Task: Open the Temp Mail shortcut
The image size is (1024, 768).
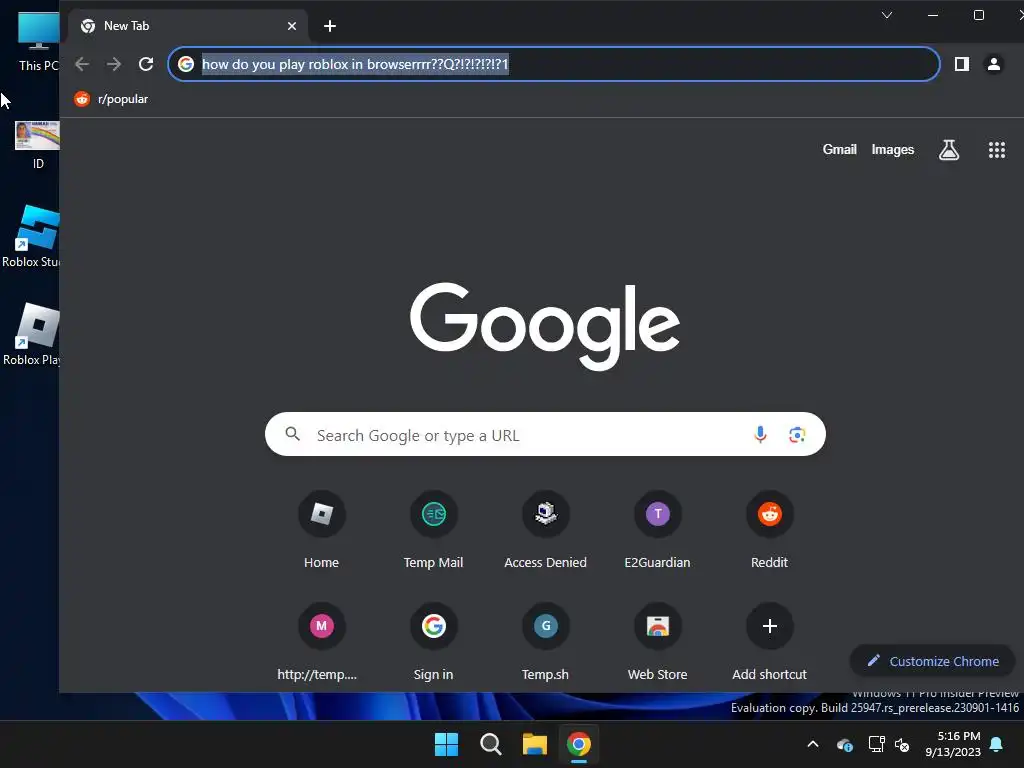Action: 434,530
